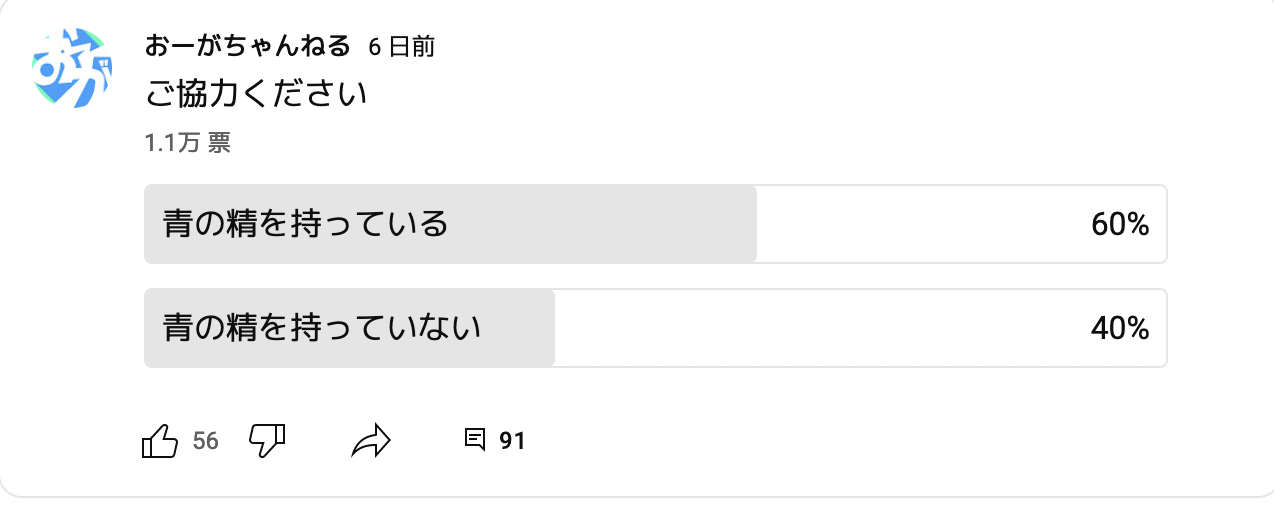Click the 6日前 timestamp link

[x=401, y=47]
